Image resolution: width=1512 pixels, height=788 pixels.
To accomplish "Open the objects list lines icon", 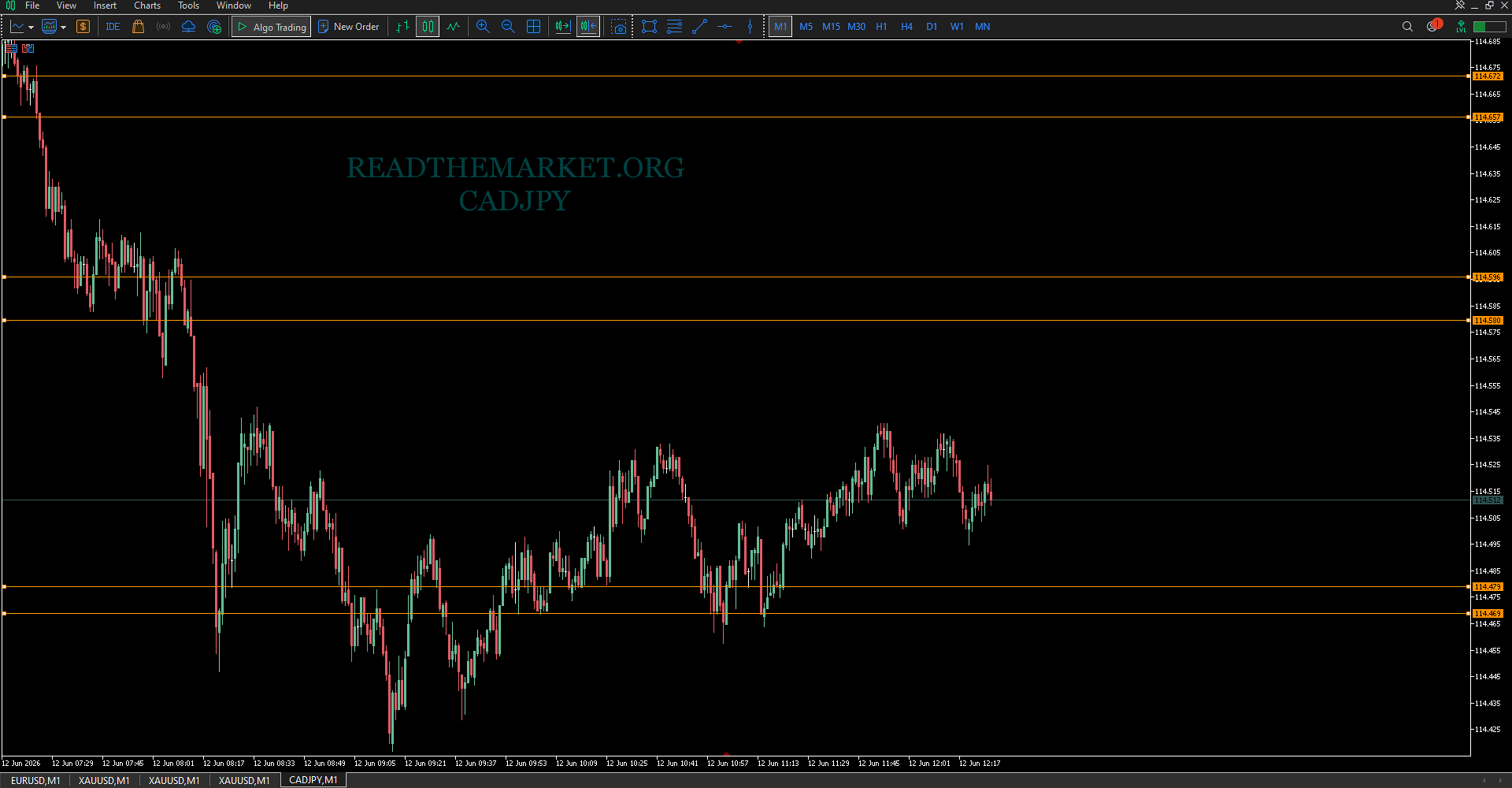I will [674, 27].
